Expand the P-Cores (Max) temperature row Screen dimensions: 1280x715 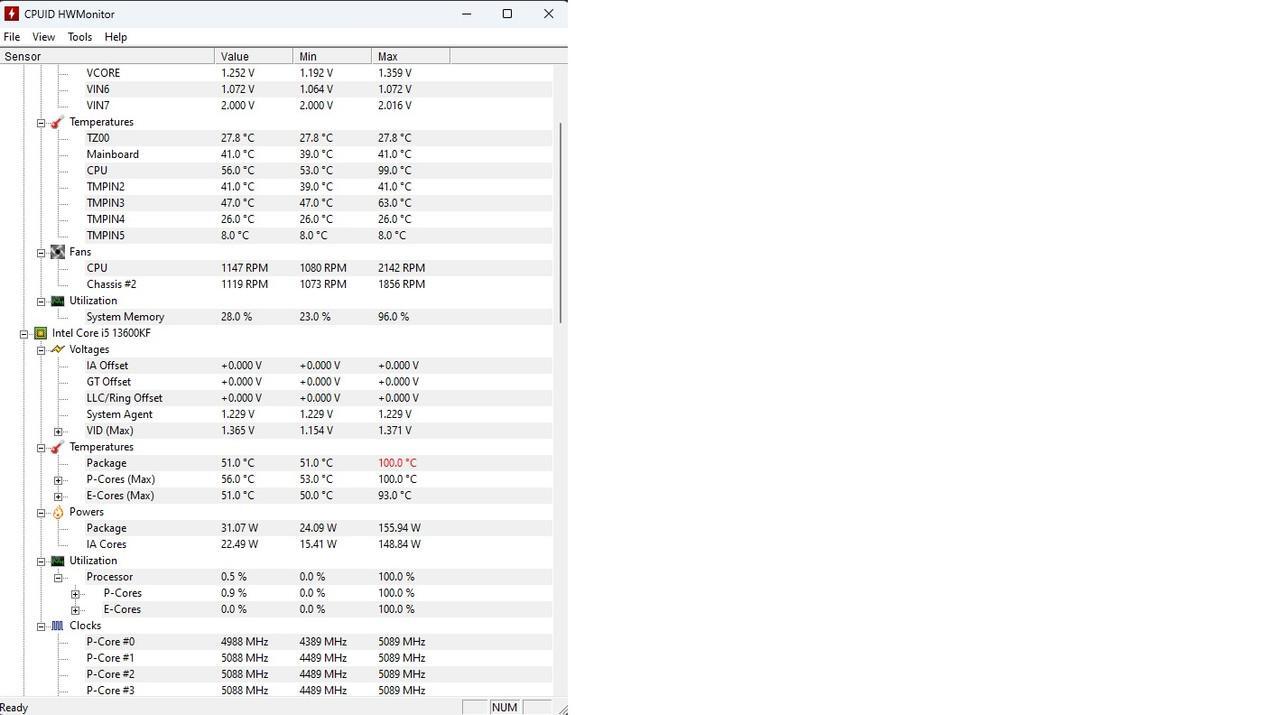click(x=58, y=480)
